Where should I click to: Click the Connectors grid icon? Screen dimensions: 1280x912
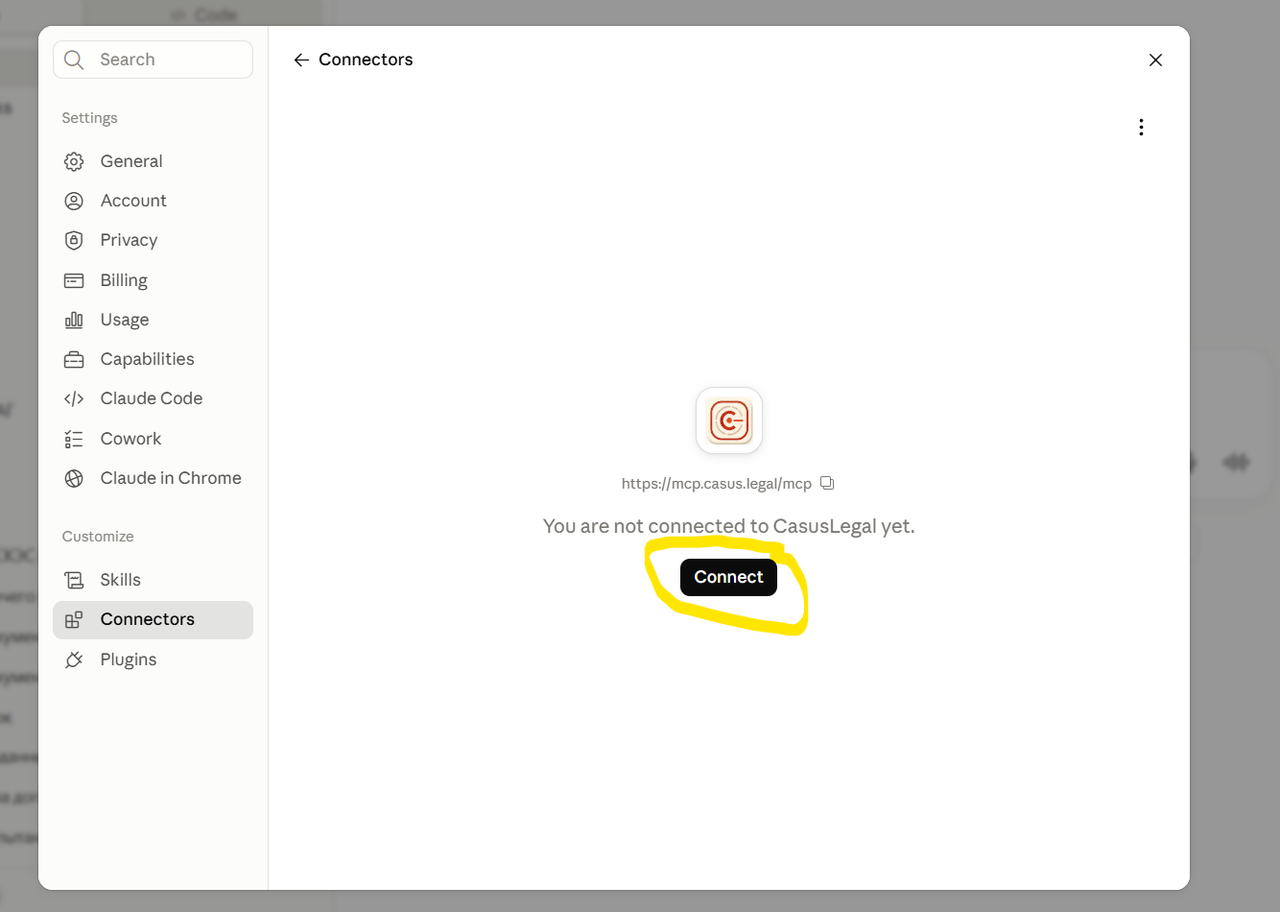(74, 620)
